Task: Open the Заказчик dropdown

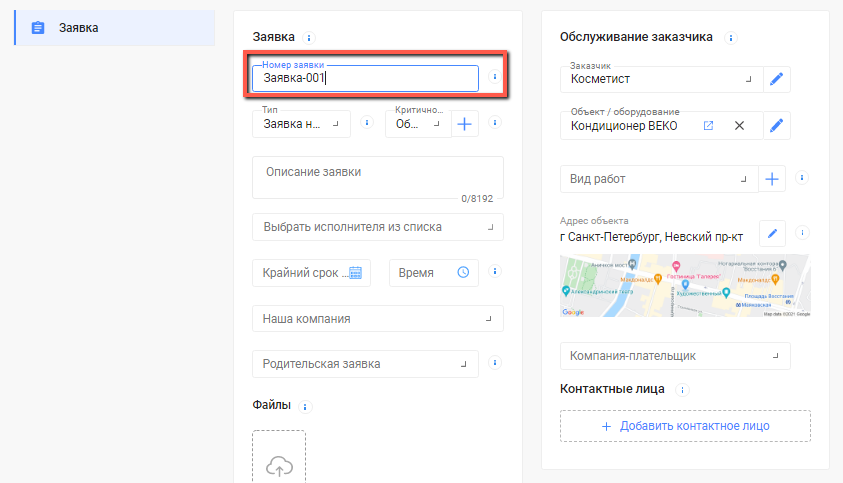Action: point(661,79)
